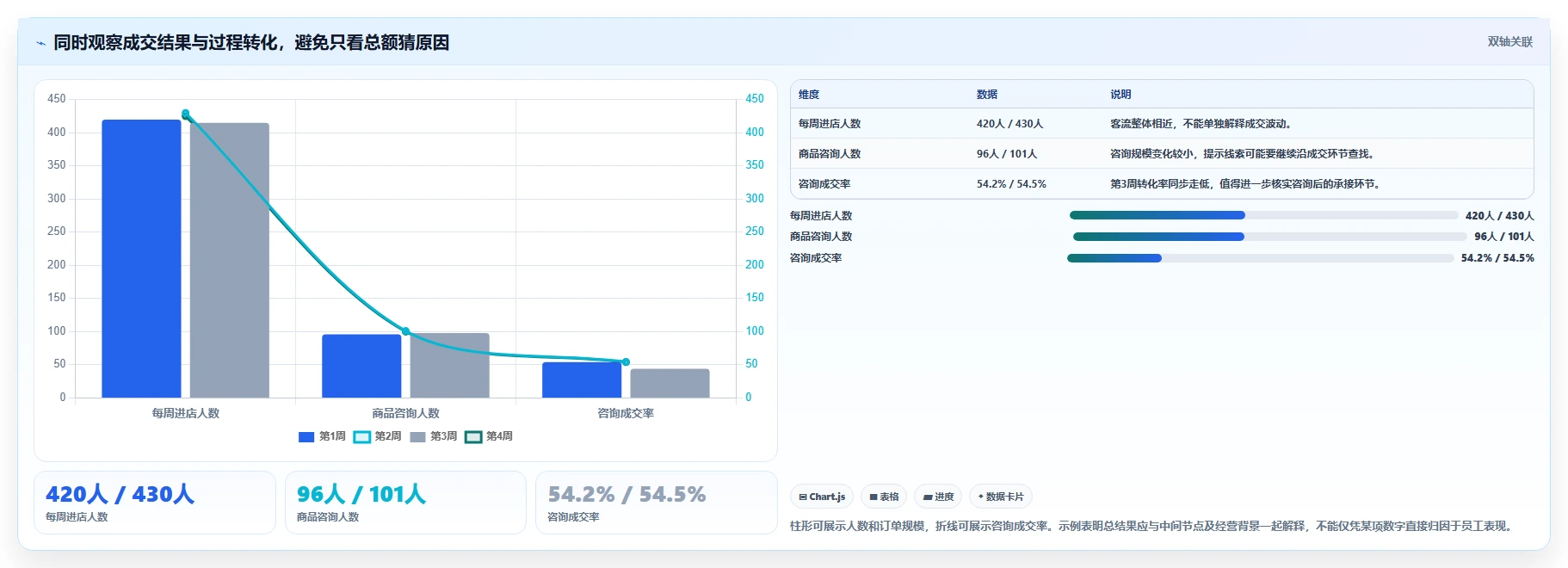Click the 商品咨询人数 progress bar

[x=1269, y=237]
